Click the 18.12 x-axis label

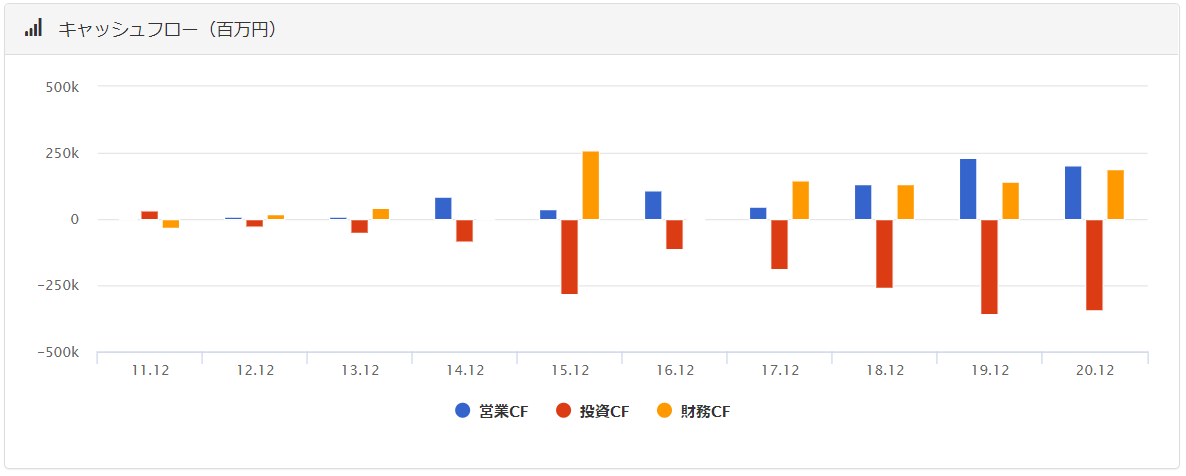click(886, 371)
